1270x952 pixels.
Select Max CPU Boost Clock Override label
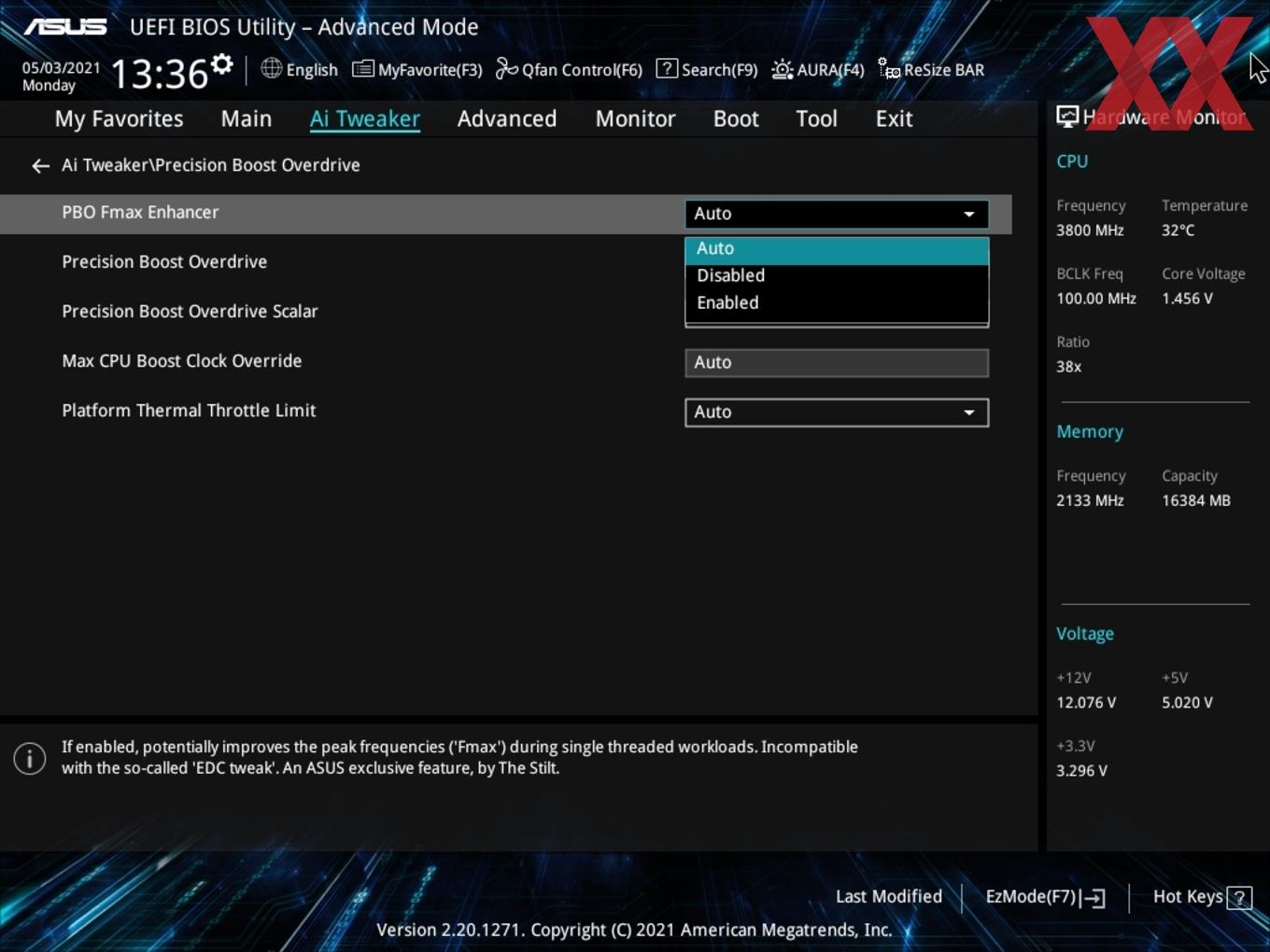[x=181, y=360]
